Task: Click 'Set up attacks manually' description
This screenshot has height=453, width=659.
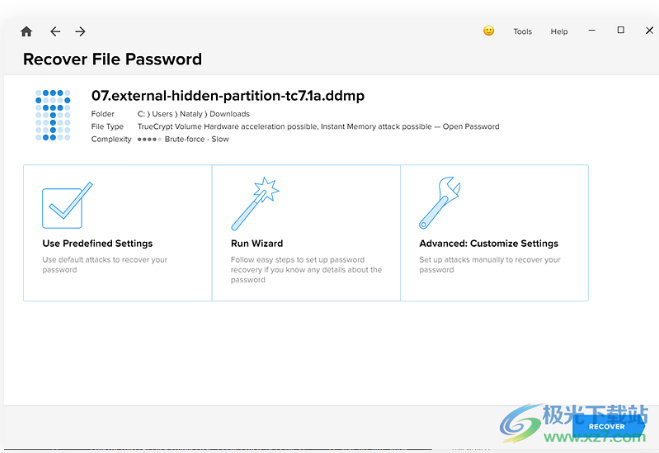Action: [x=490, y=265]
